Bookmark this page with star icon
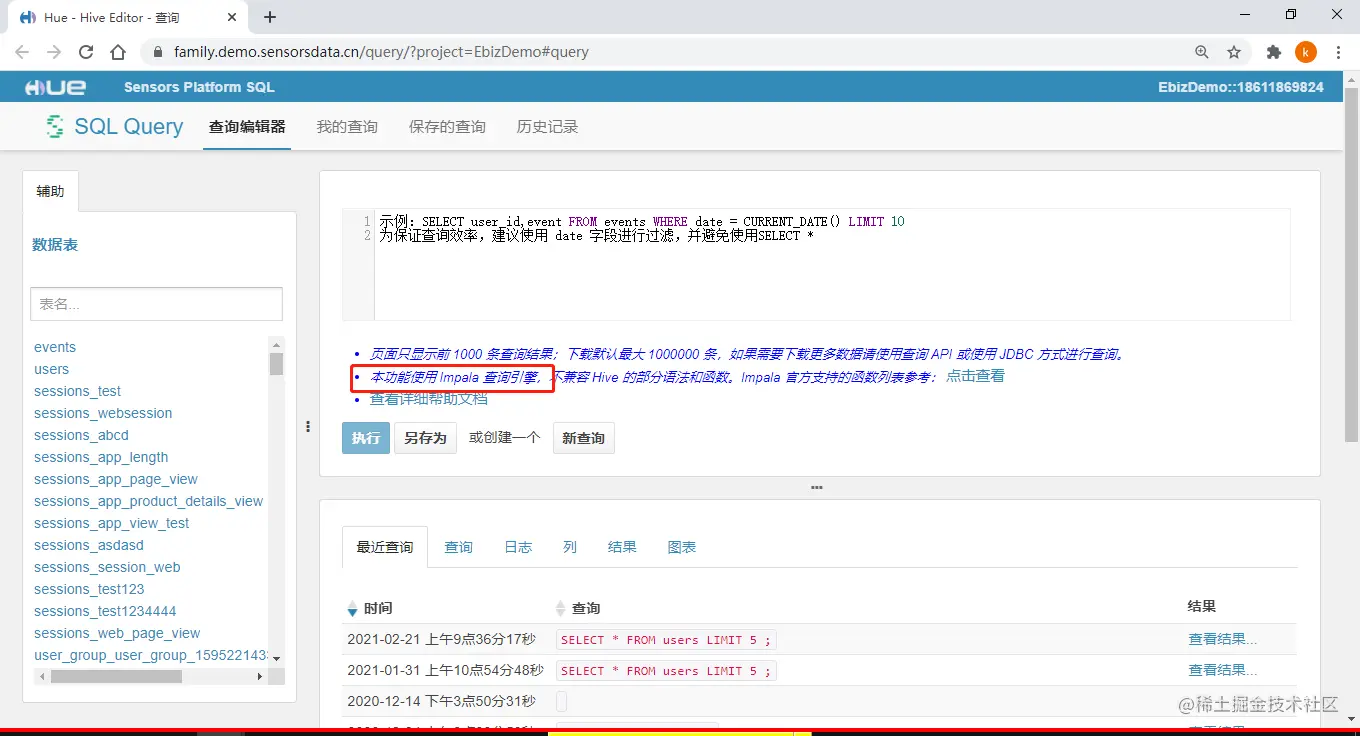This screenshot has height=736, width=1360. [1234, 52]
